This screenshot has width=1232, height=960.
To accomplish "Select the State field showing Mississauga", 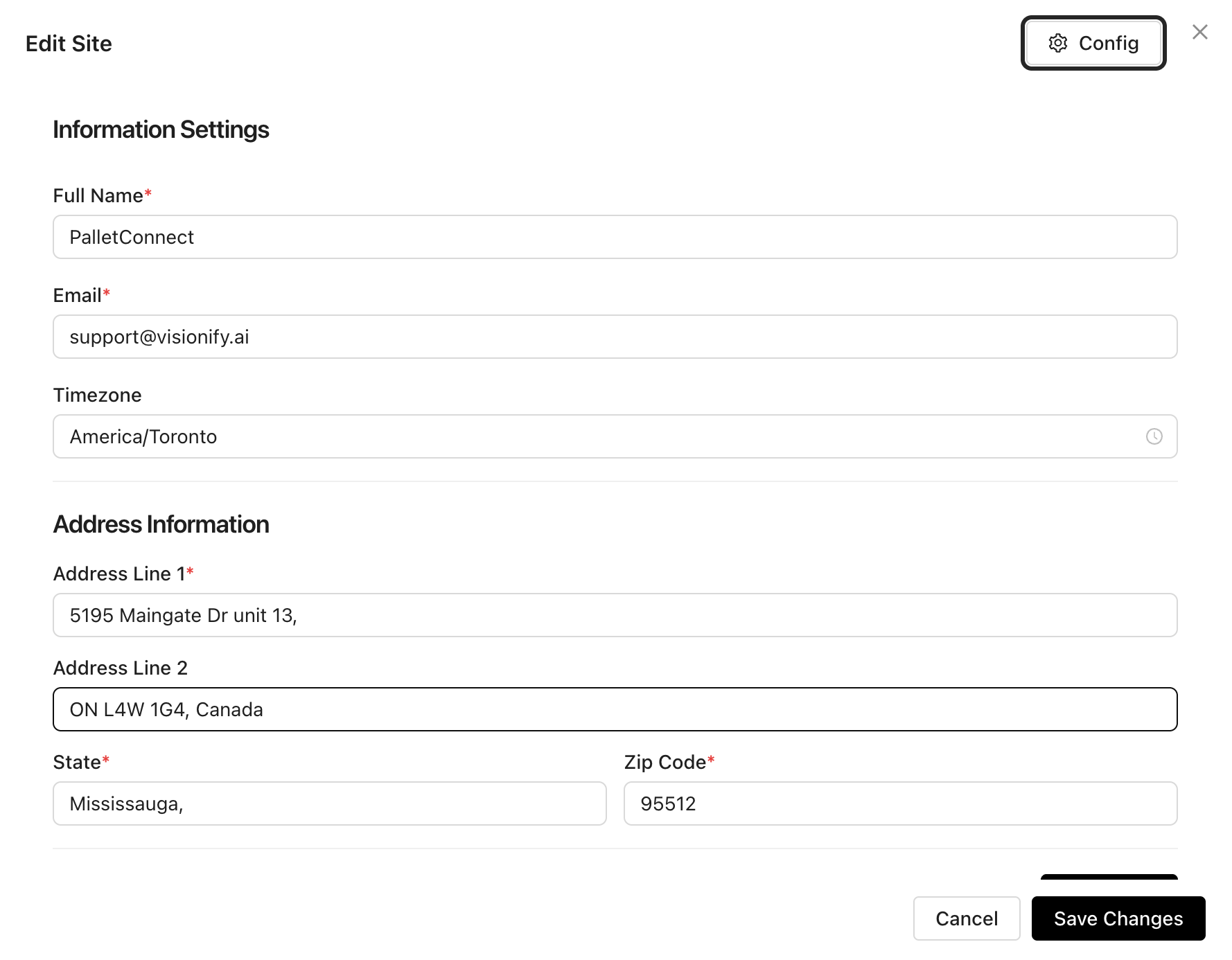I will (329, 803).
